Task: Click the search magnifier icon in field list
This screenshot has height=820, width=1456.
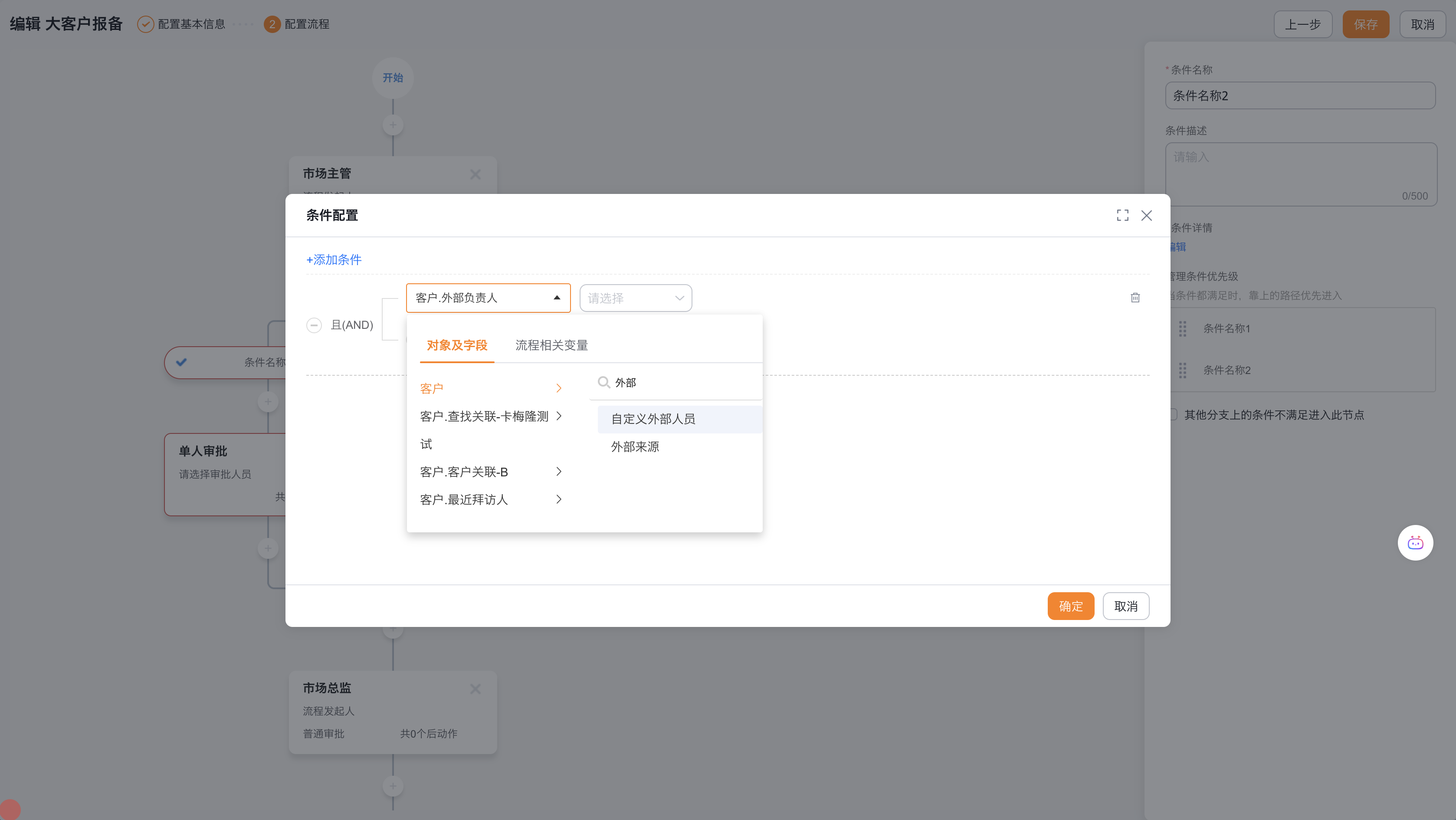Action: click(603, 383)
